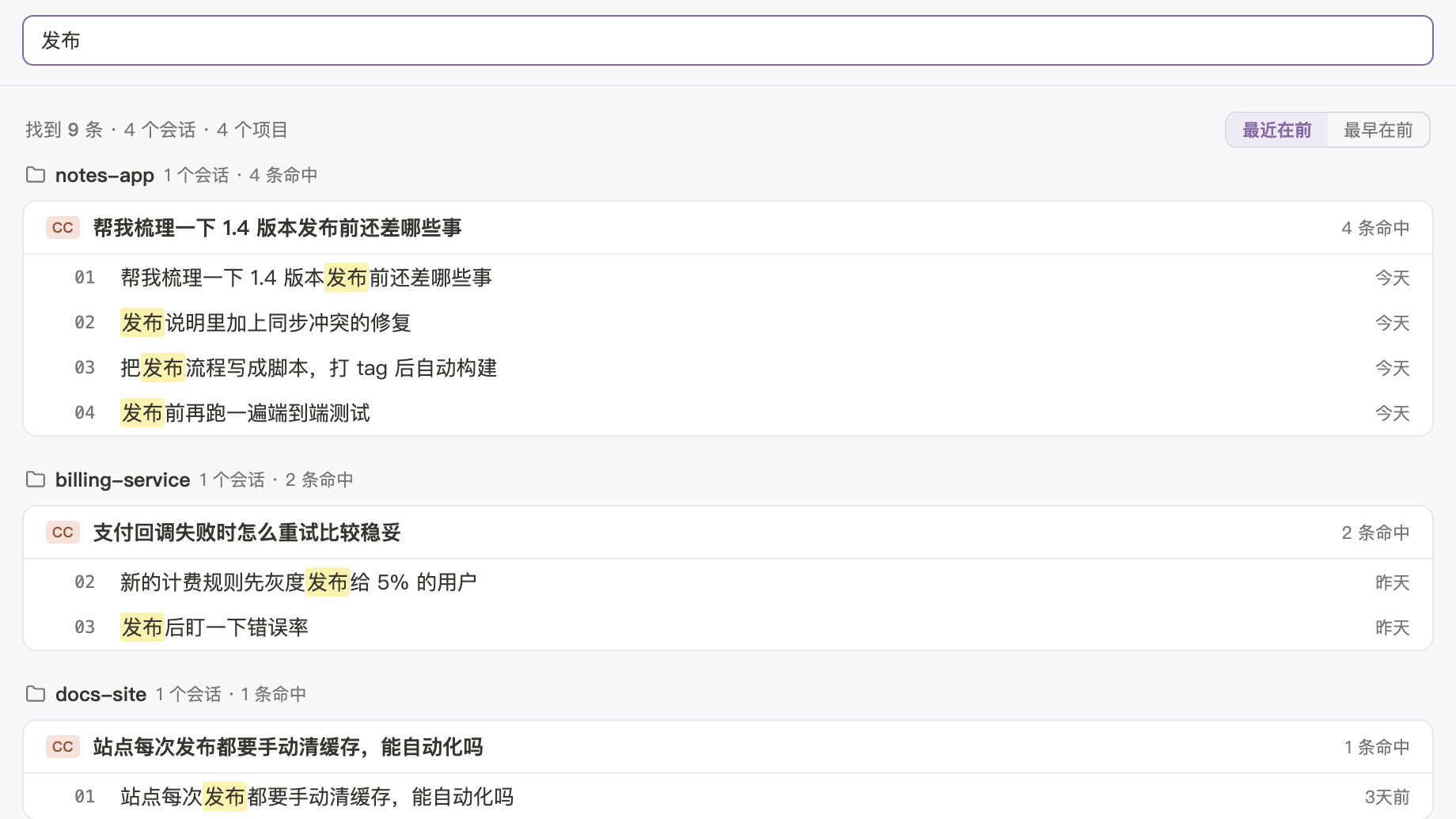Open conversation 支付回调失败时怎么重试比较稳妥 header
Image resolution: width=1456 pixels, height=819 pixels.
coord(728,533)
